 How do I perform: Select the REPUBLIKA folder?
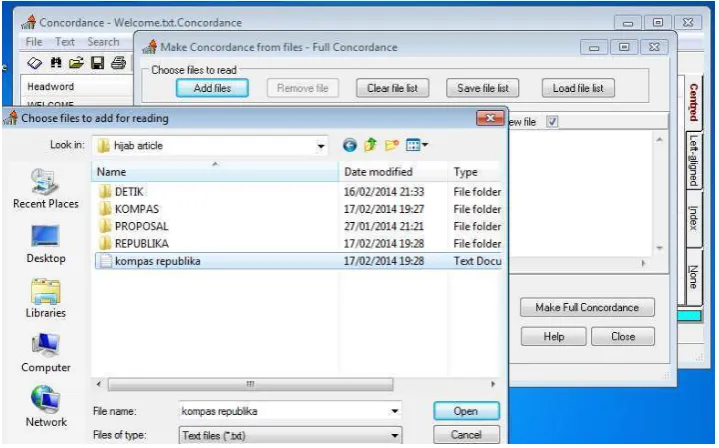tap(141, 243)
